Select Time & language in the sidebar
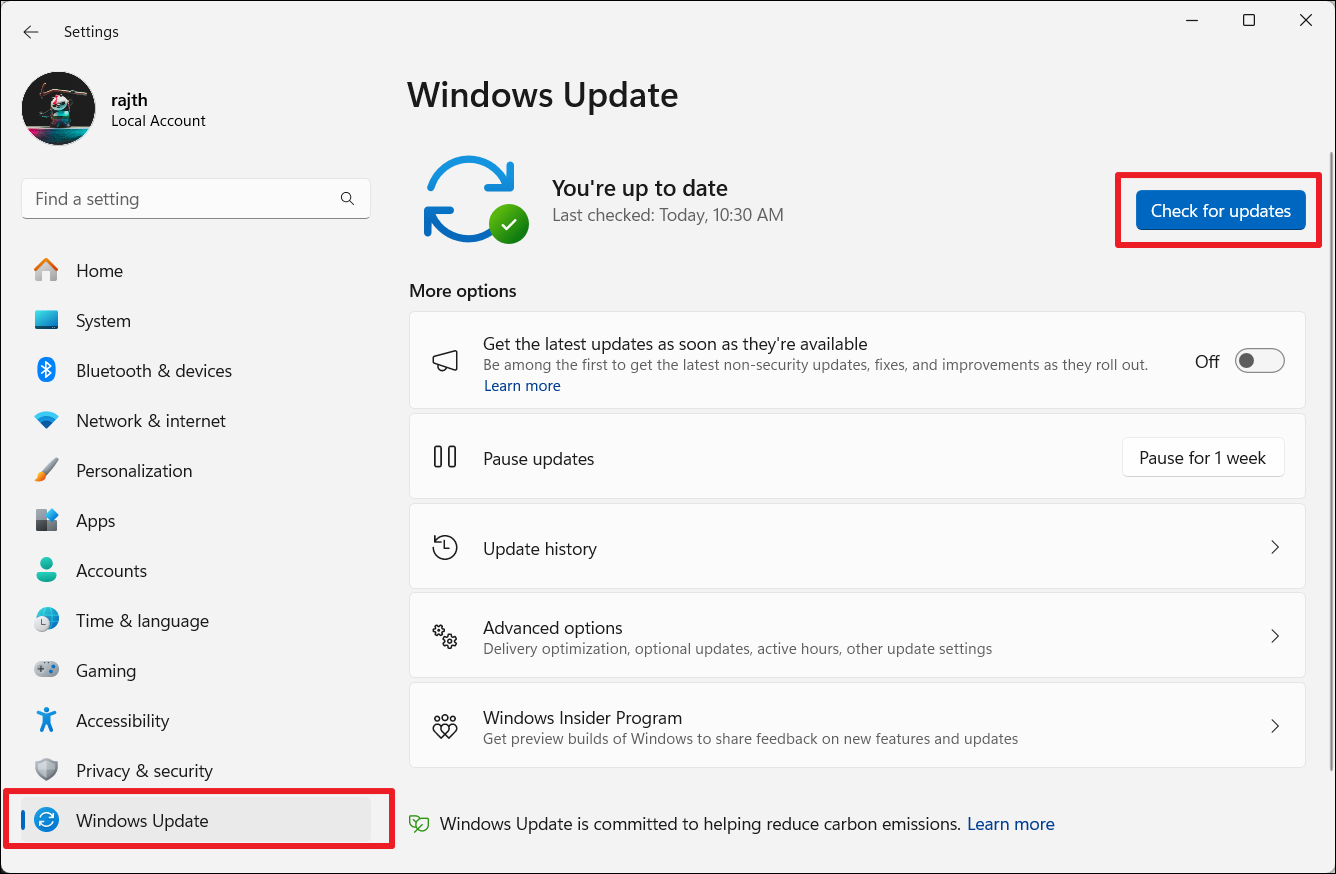The width and height of the screenshot is (1336, 874). (x=142, y=621)
